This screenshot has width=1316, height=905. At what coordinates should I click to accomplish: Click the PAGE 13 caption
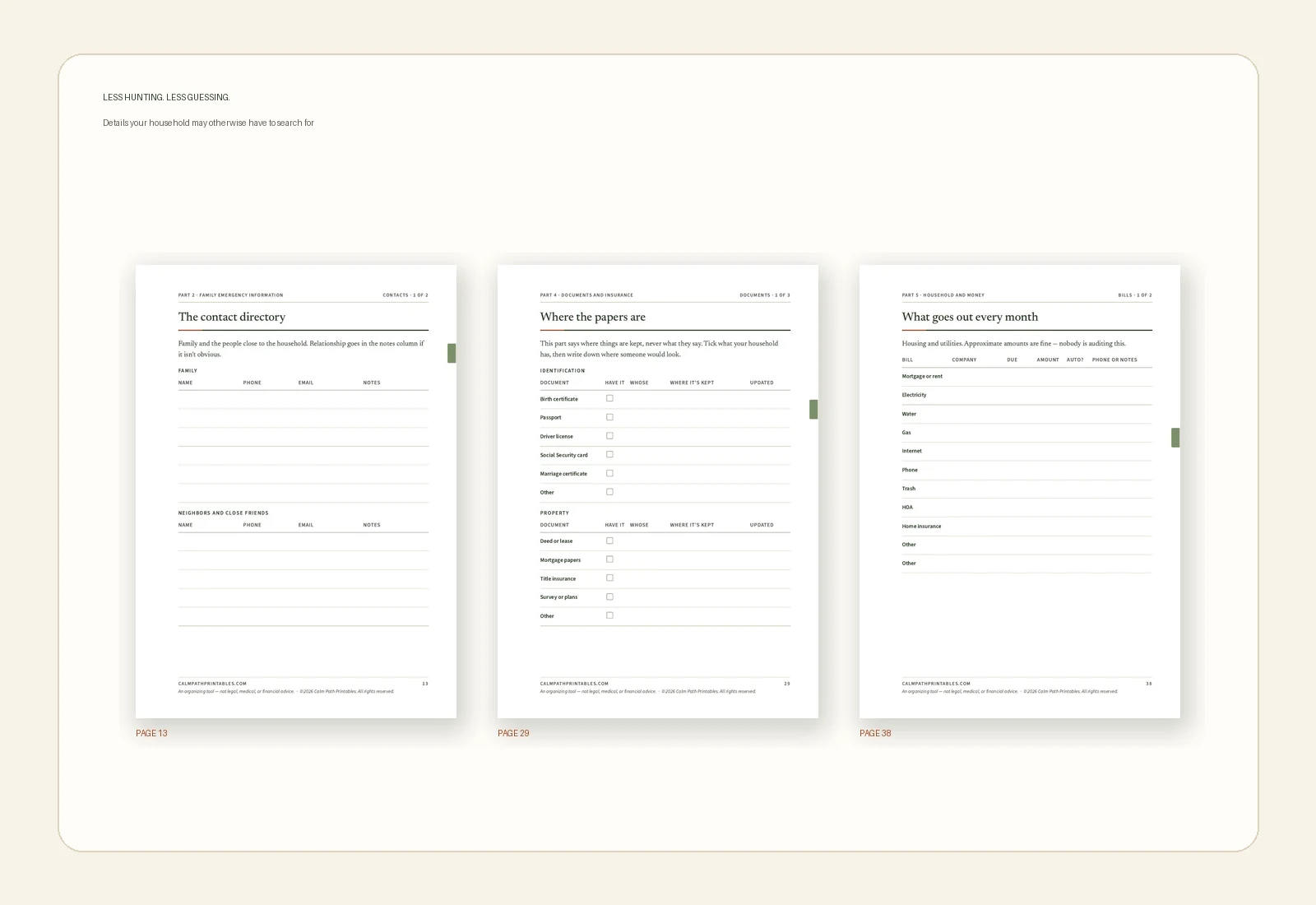151,733
